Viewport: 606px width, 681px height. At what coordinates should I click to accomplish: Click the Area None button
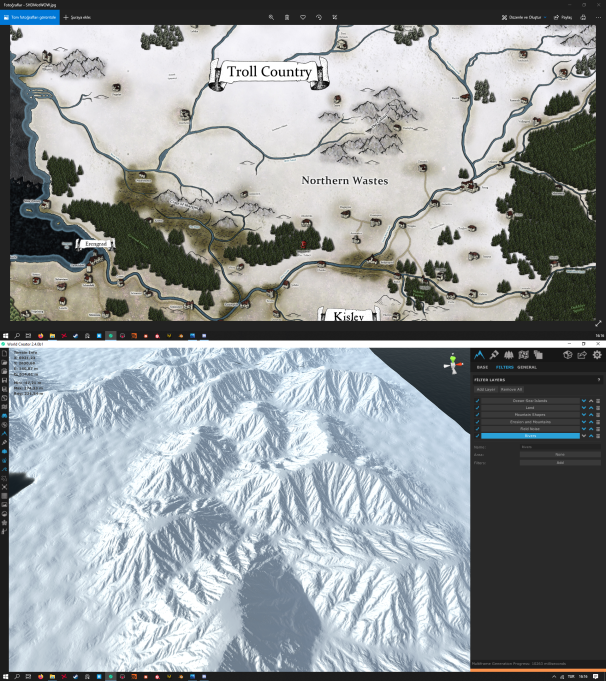pos(560,455)
